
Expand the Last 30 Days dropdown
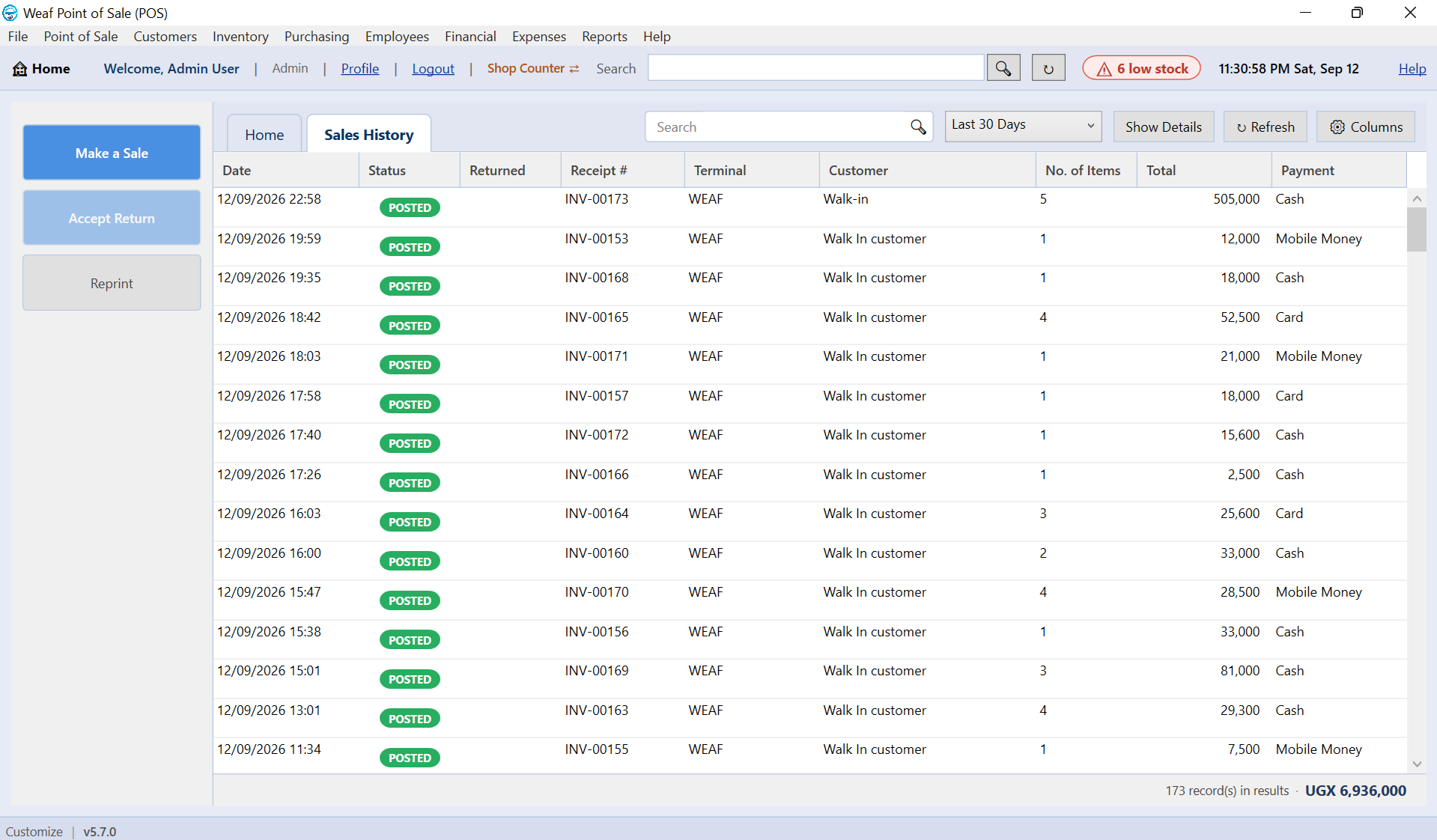coord(1023,126)
